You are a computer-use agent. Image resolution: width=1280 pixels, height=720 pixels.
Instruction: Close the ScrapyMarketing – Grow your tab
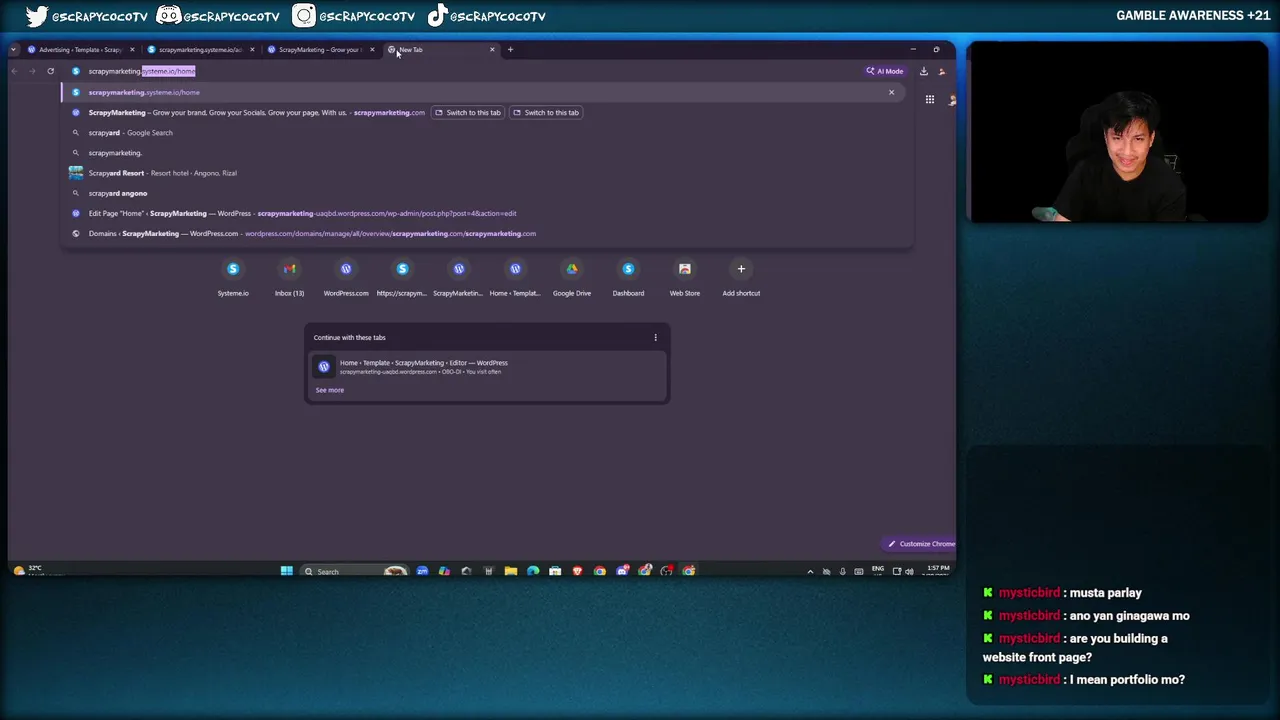click(x=372, y=49)
